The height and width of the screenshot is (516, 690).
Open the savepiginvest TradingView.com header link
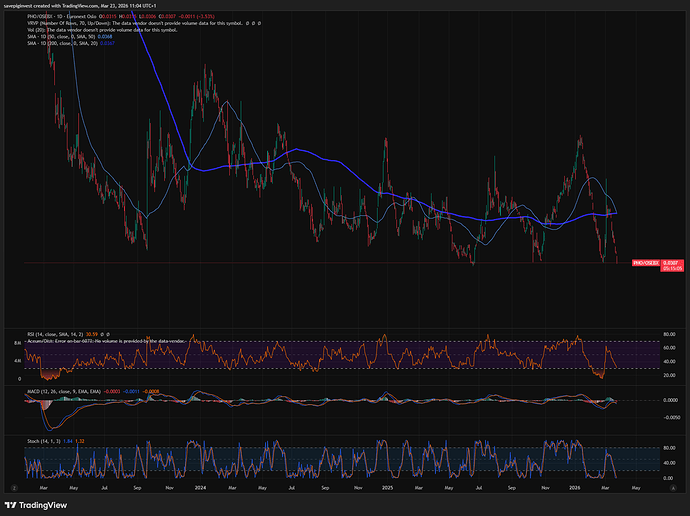tap(78, 6)
